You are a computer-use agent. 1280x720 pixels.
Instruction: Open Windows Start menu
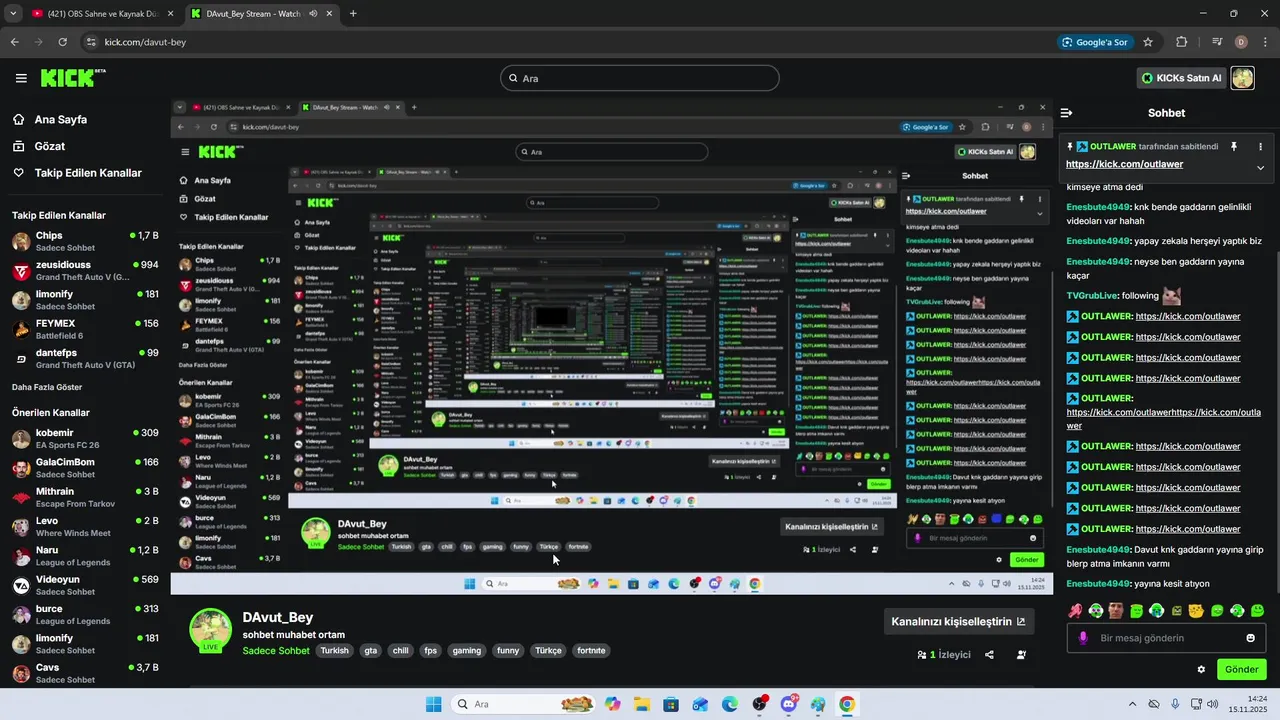pyautogui.click(x=433, y=704)
